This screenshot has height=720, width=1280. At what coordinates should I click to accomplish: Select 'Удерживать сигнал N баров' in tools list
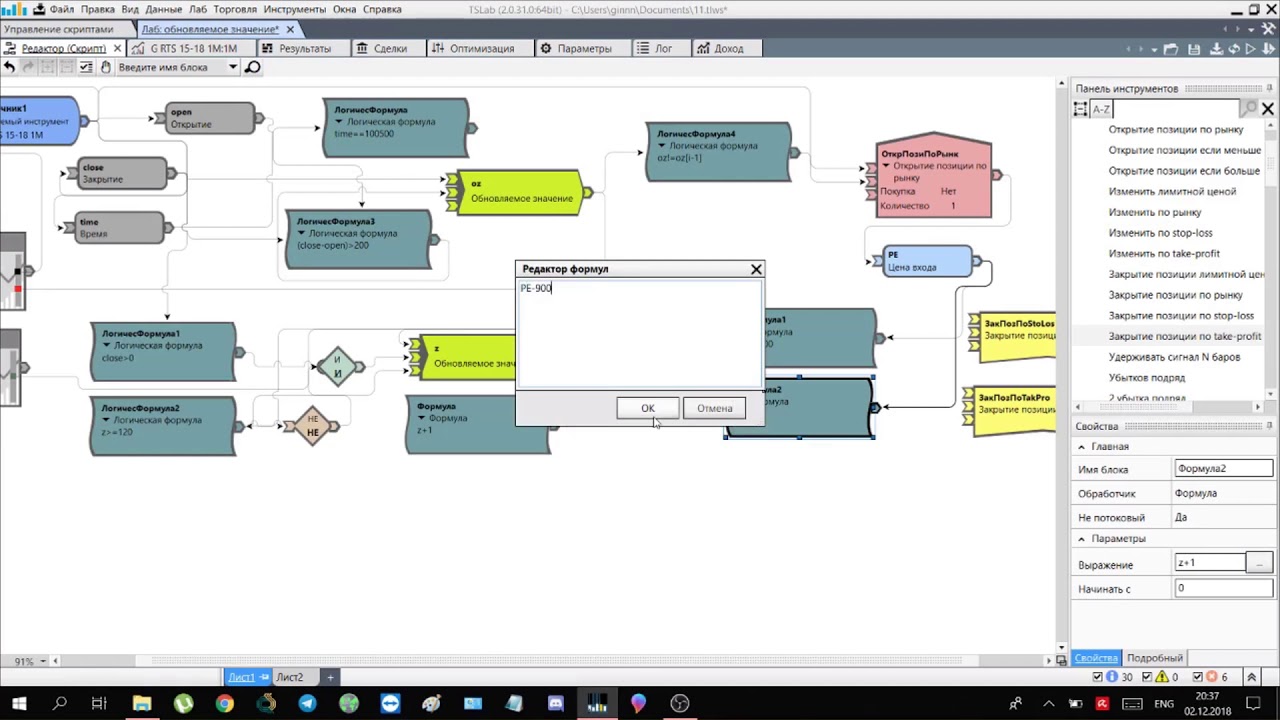pos(1174,357)
